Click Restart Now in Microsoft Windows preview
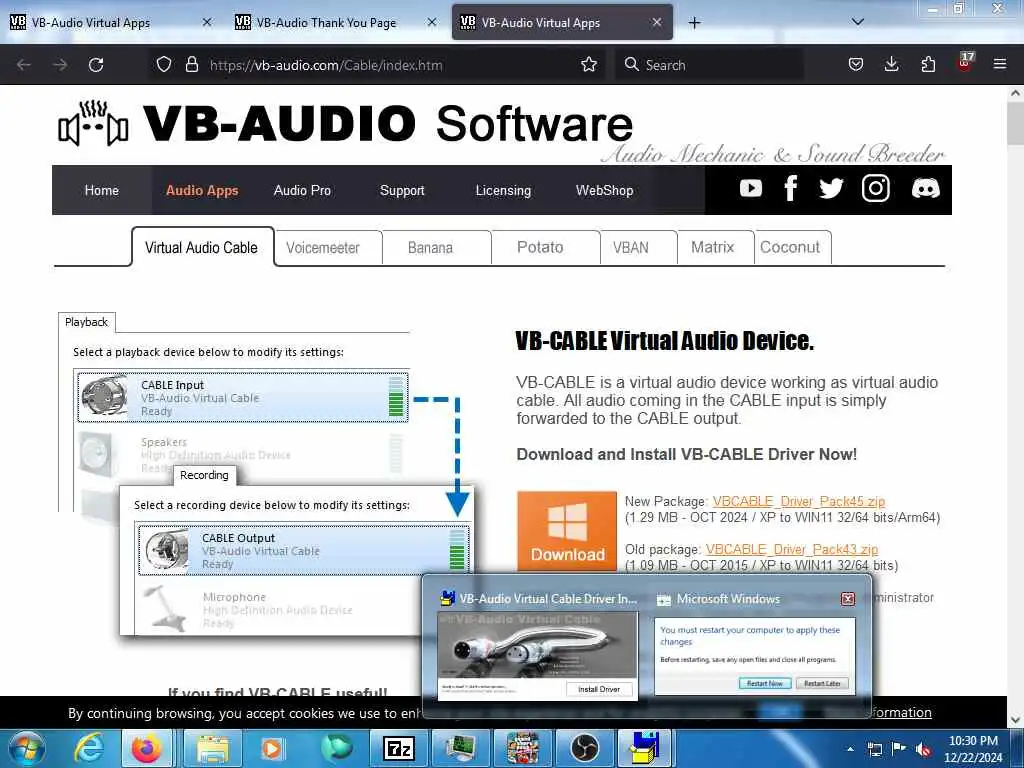 (x=765, y=683)
